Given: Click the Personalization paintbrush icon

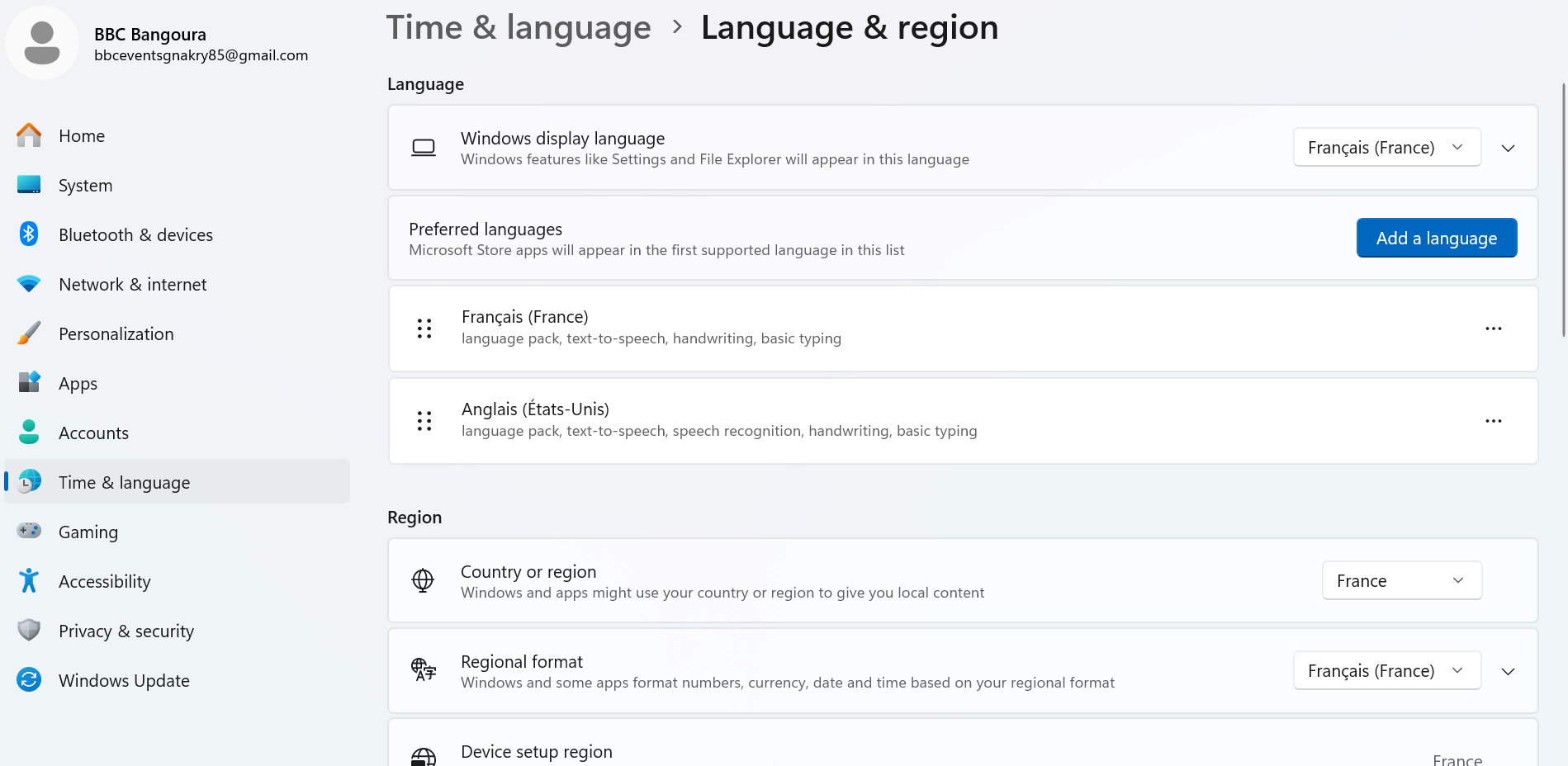Looking at the screenshot, I should (x=29, y=333).
